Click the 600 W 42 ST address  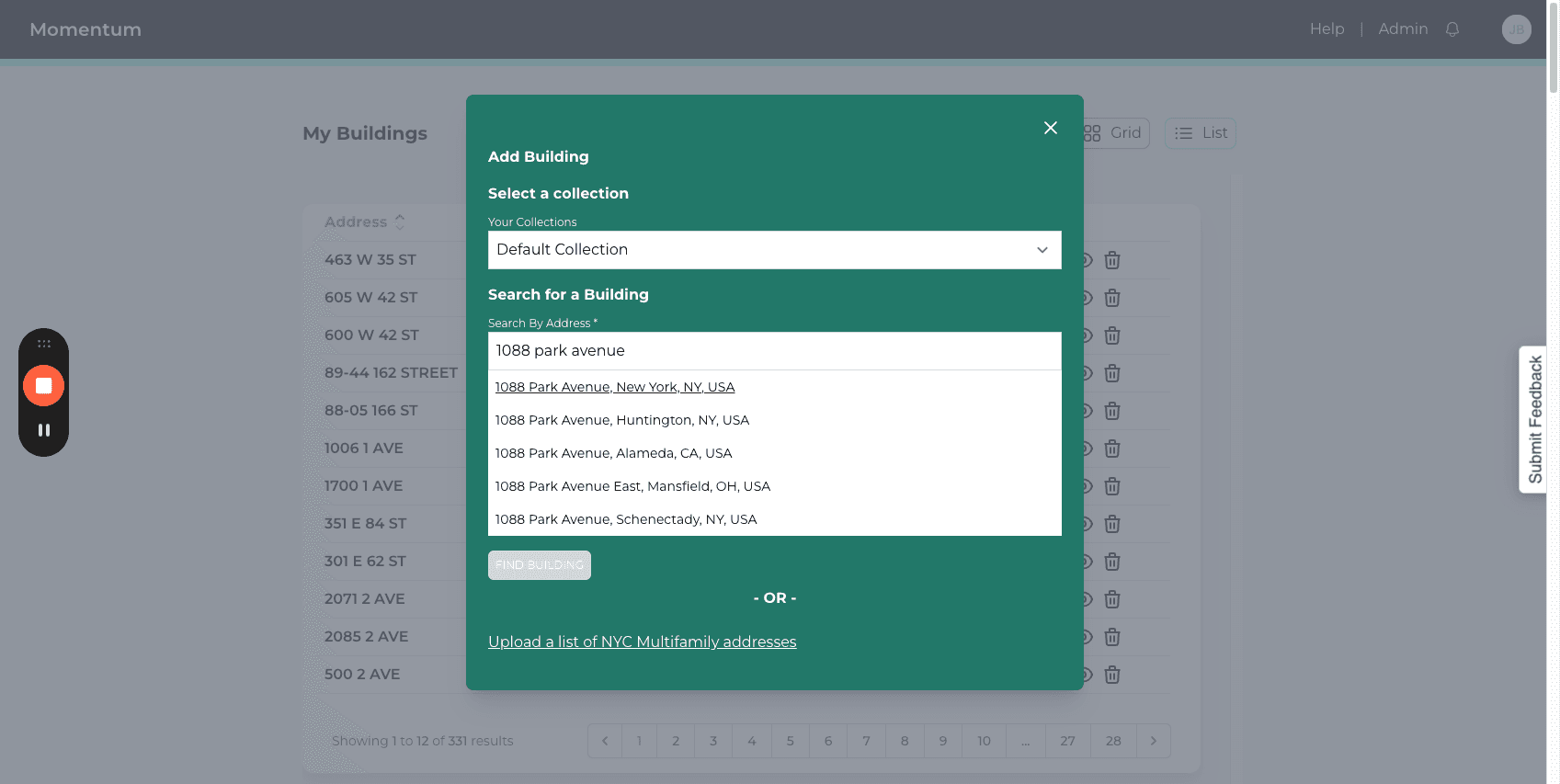point(371,335)
